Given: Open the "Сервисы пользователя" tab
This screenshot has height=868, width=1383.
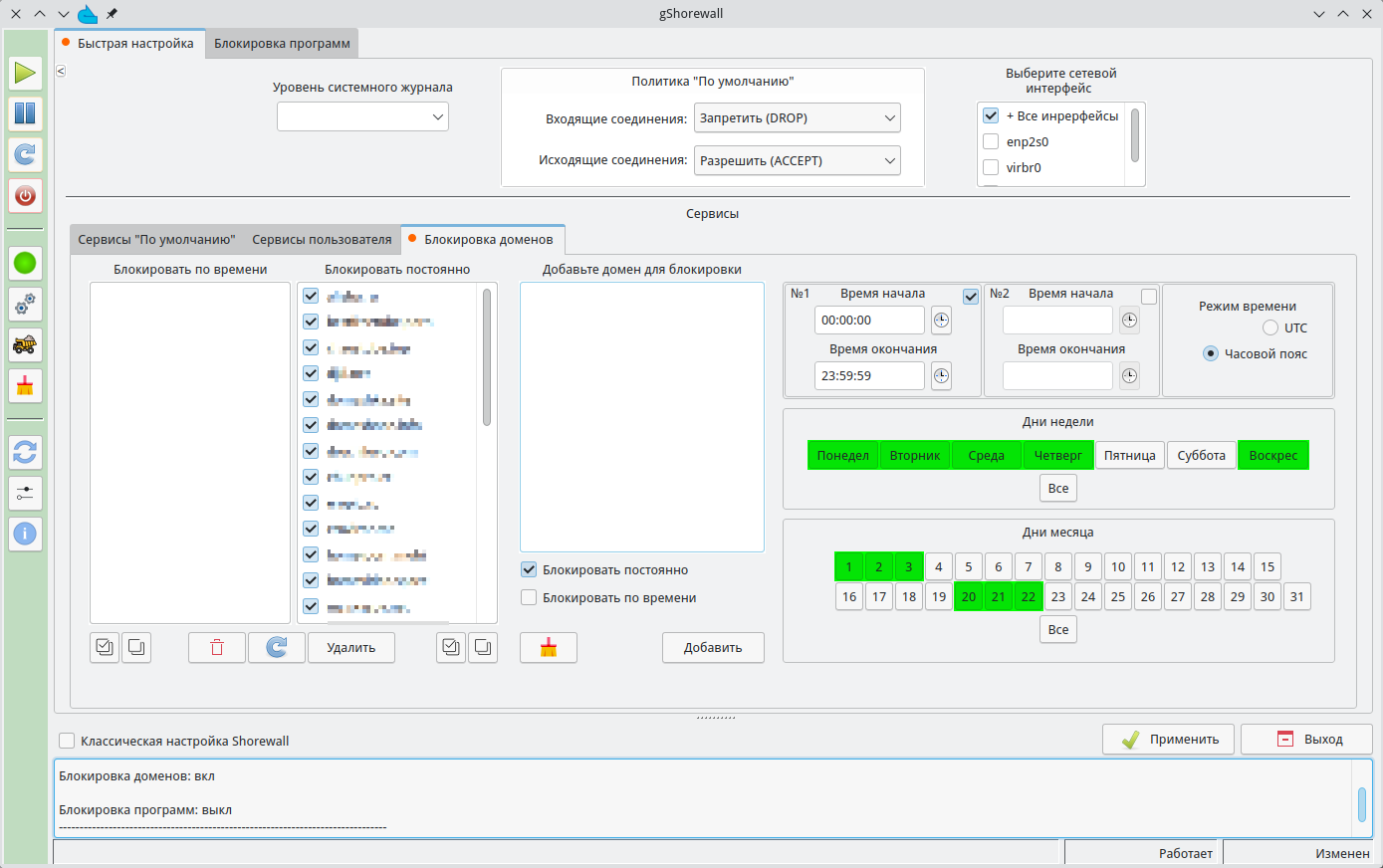Looking at the screenshot, I should (322, 240).
